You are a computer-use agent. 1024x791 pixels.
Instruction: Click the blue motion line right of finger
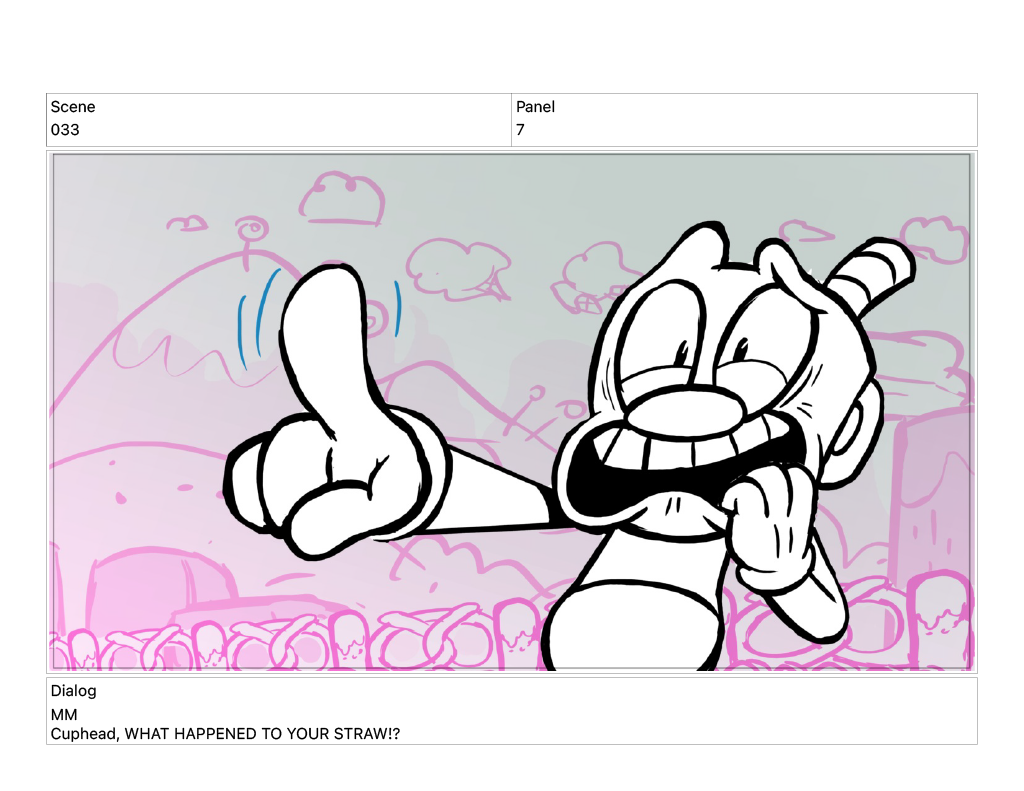pos(397,310)
